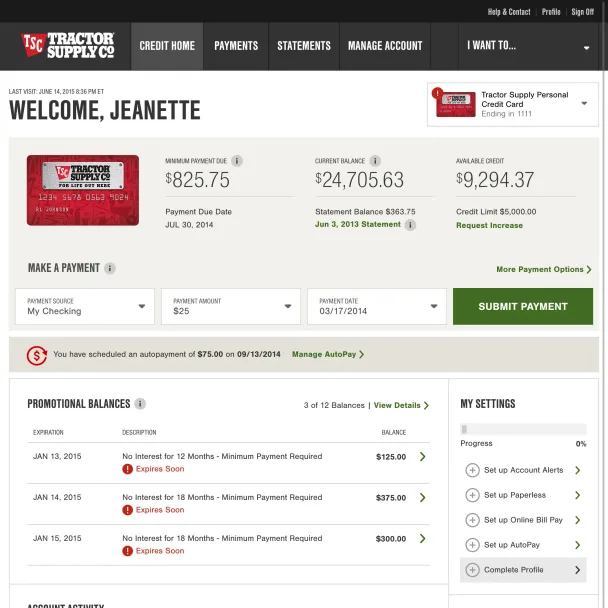Viewport: 608px width, 608px height.
Task: Click plus icon for Set up Online Bill Pay
Action: pyautogui.click(x=472, y=520)
